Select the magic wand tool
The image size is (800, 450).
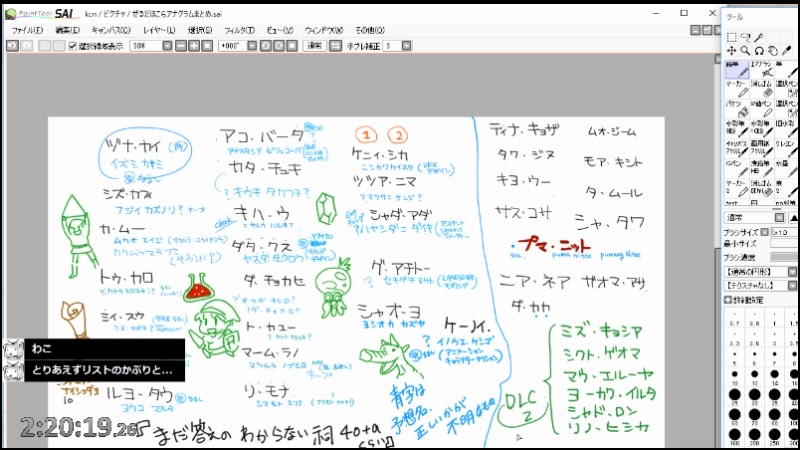(759, 37)
